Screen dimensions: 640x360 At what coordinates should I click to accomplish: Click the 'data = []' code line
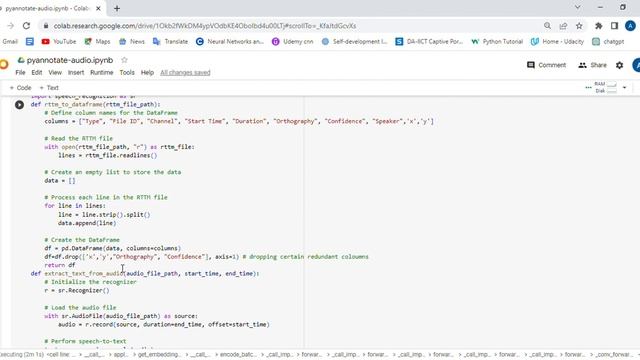coord(60,181)
